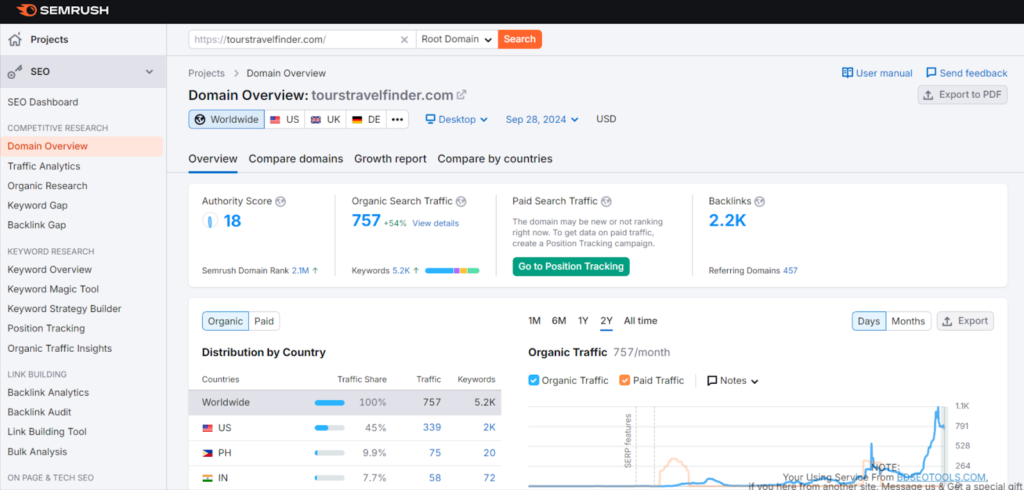Click Keywords 5.2K link

point(401,270)
